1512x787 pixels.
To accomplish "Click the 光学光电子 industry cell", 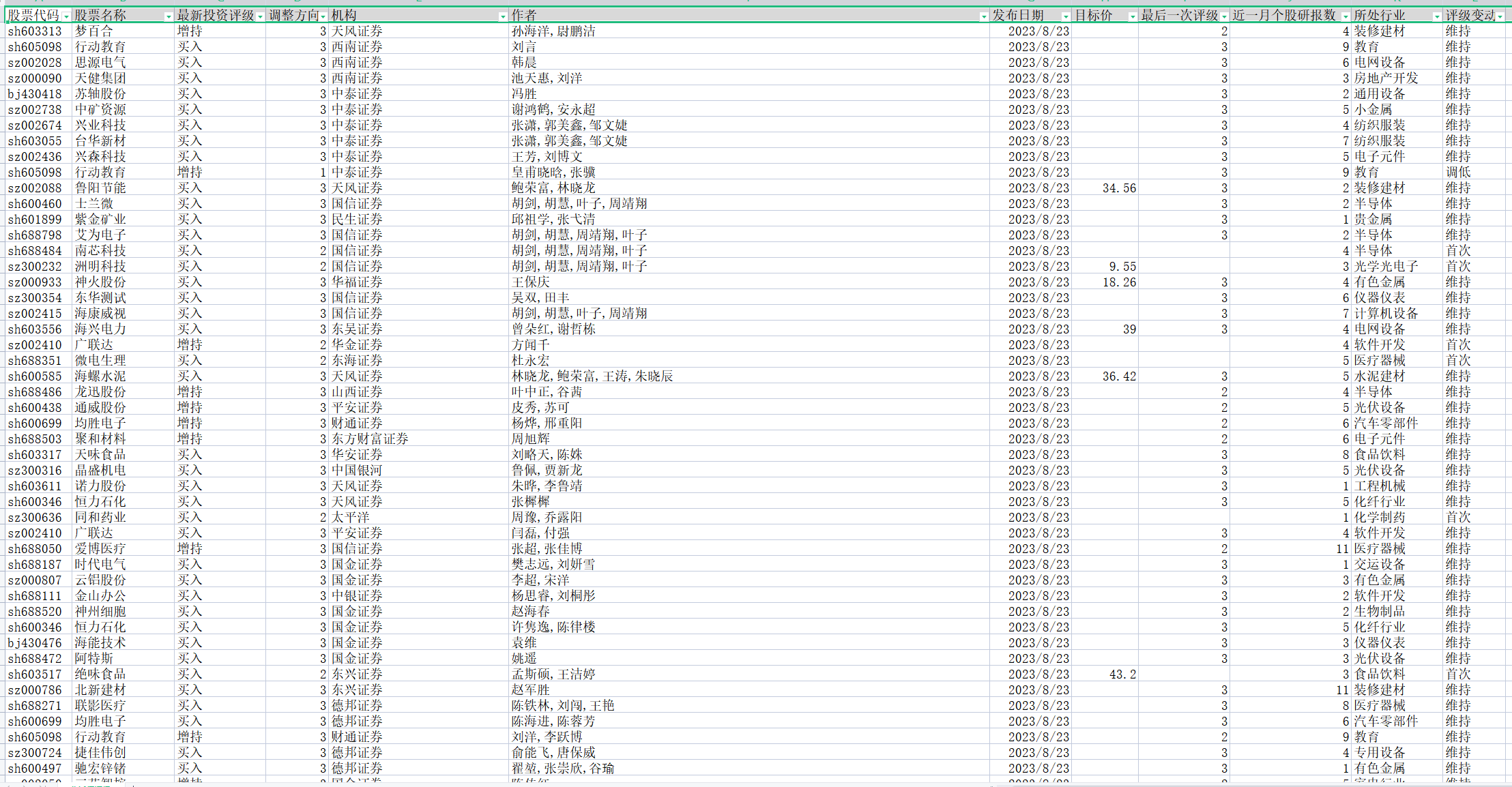I will point(1397,267).
